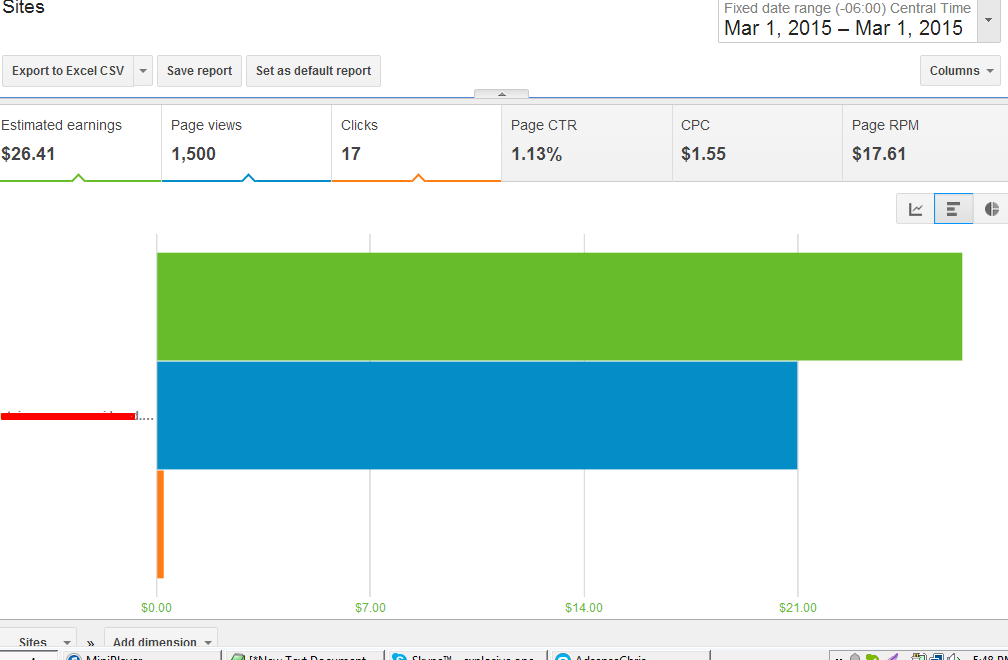Viewport: 1008px width, 660px height.
Task: Open the Export options dropdown arrow
Action: click(x=143, y=71)
